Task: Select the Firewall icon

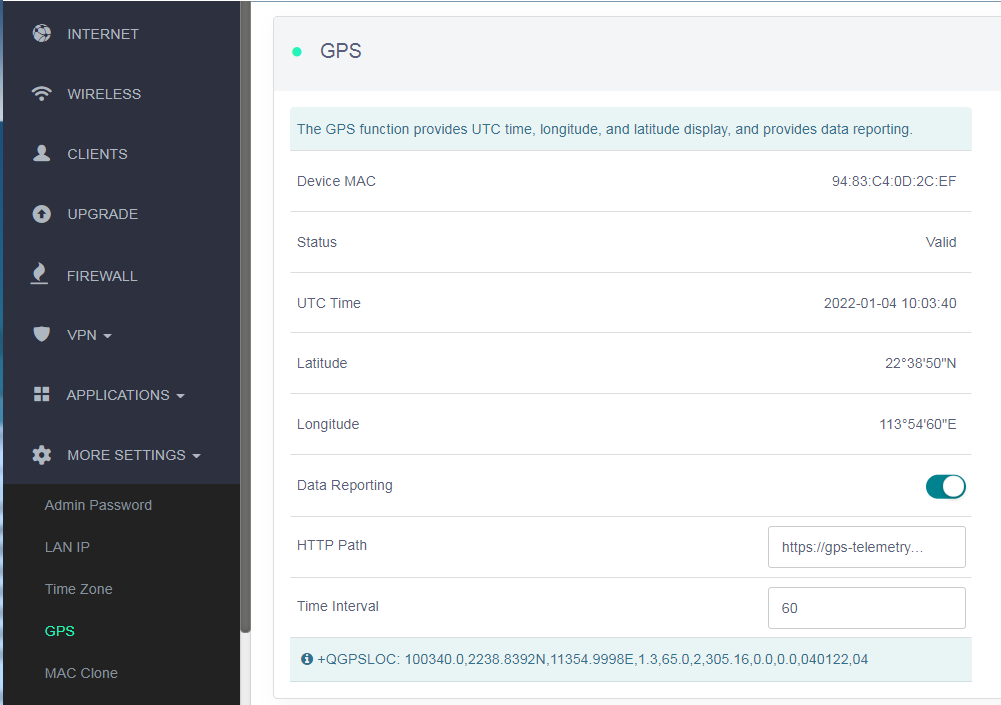Action: [x=41, y=274]
